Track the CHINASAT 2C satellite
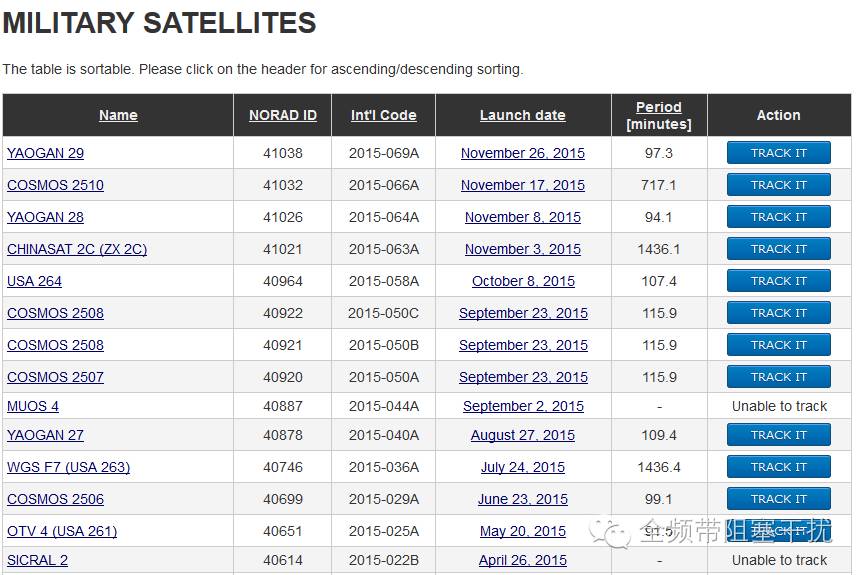Screen dimensions: 862x575 (778, 248)
